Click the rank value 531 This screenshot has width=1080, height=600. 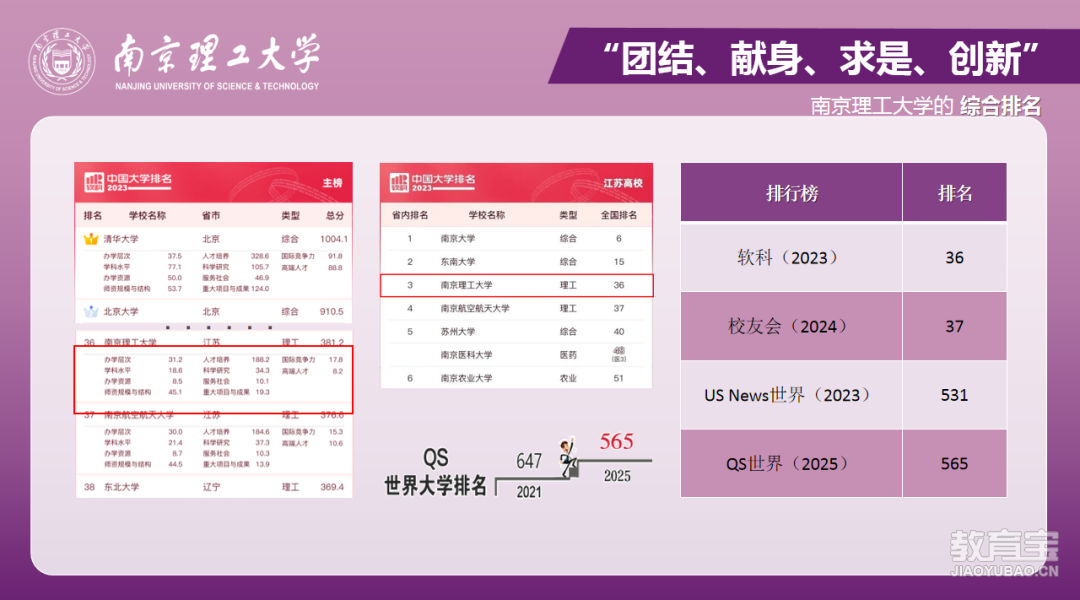(x=955, y=395)
